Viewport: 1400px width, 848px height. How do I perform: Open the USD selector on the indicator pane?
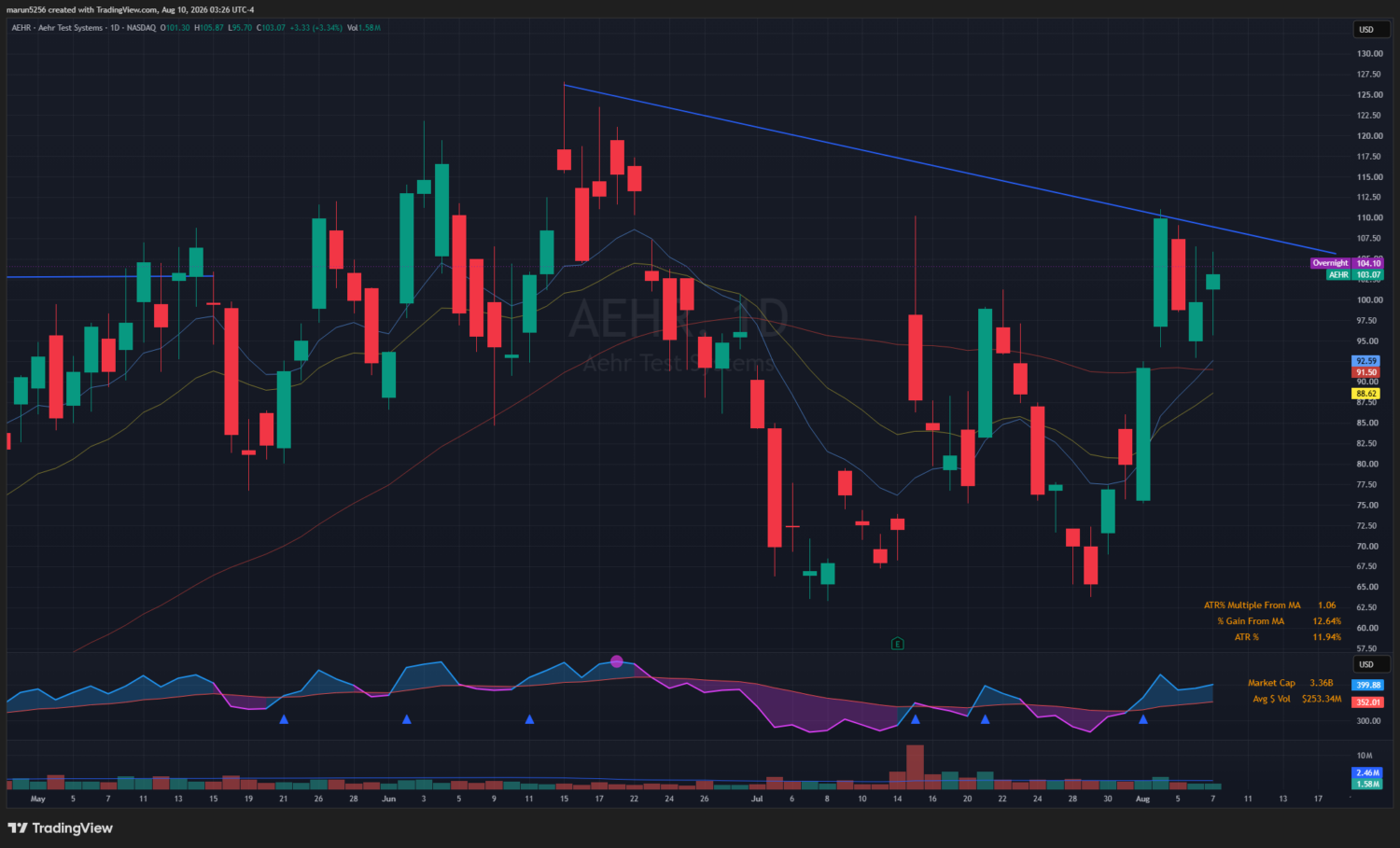1371,664
